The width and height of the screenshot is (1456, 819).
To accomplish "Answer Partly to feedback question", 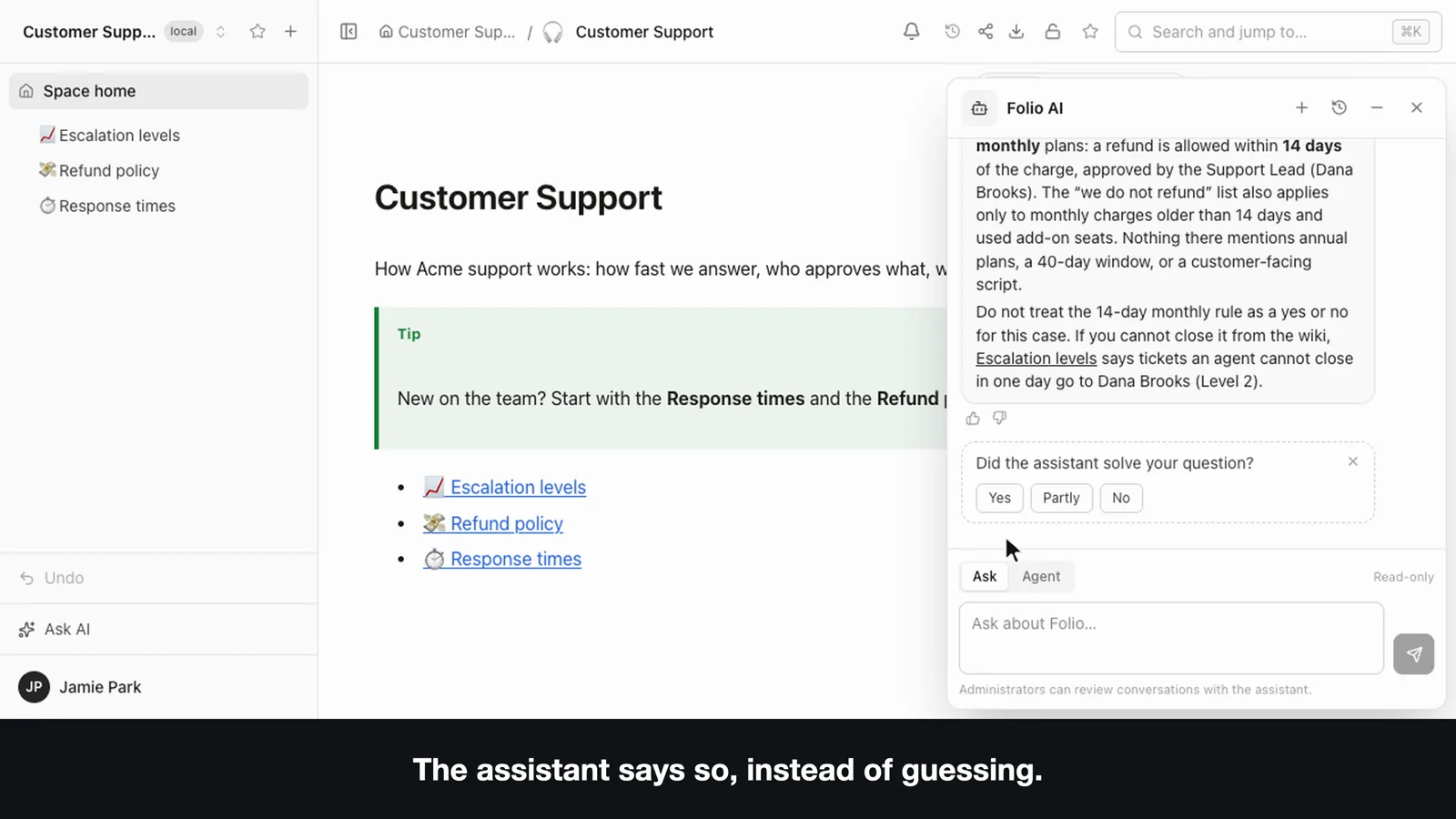I will pyautogui.click(x=1061, y=498).
